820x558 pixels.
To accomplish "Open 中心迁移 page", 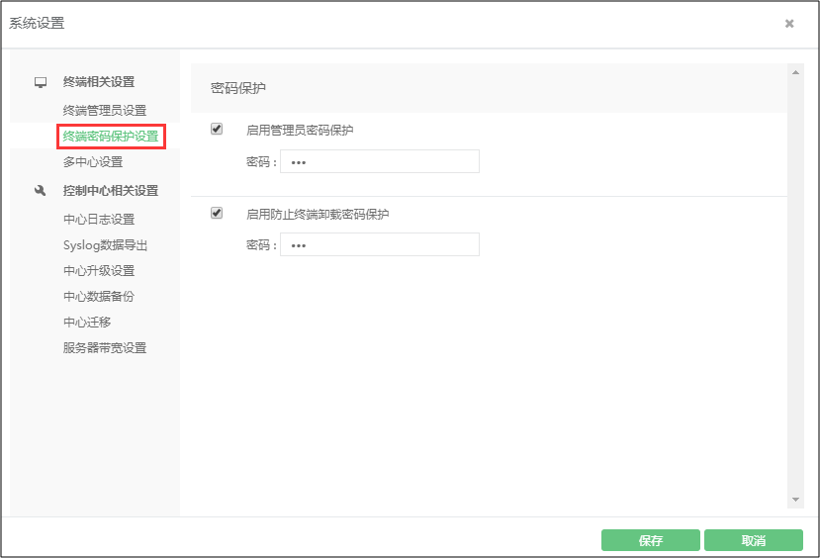I will point(87,322).
